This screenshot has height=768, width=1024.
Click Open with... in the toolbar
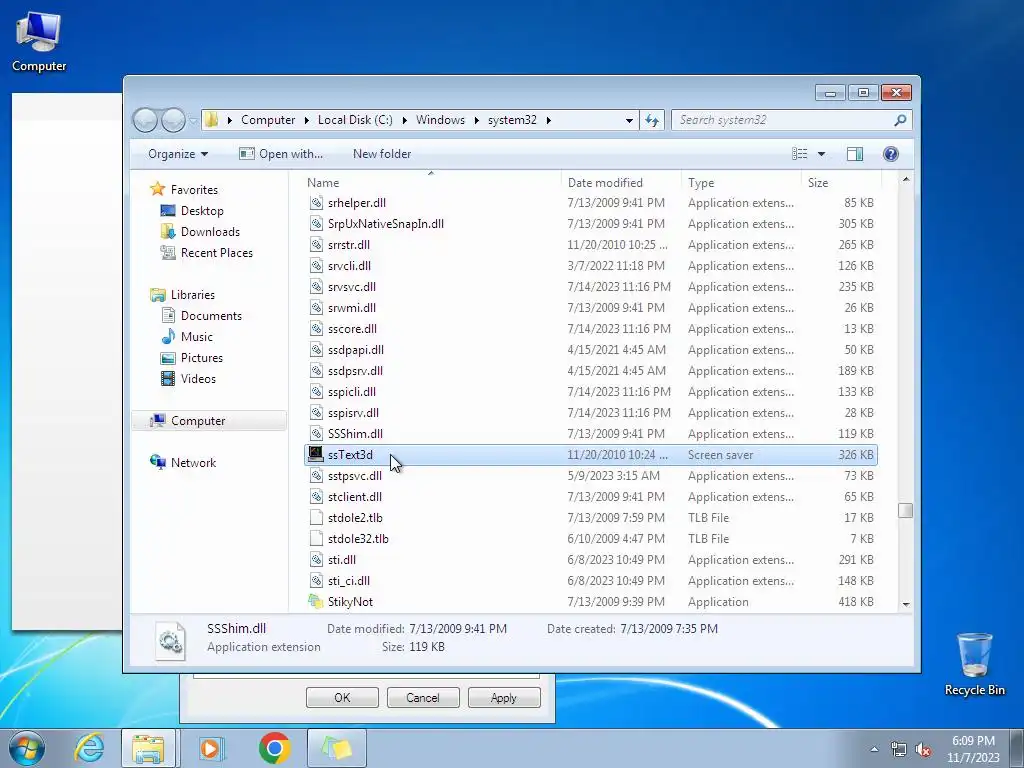tap(281, 154)
